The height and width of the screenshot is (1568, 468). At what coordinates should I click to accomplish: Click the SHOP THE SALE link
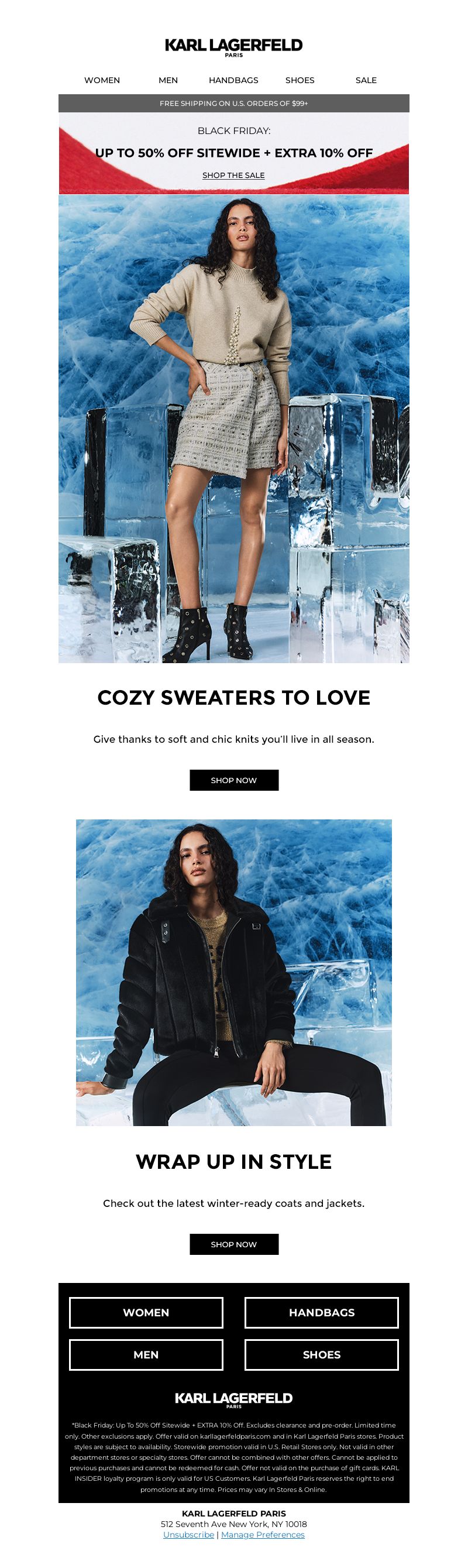click(233, 176)
